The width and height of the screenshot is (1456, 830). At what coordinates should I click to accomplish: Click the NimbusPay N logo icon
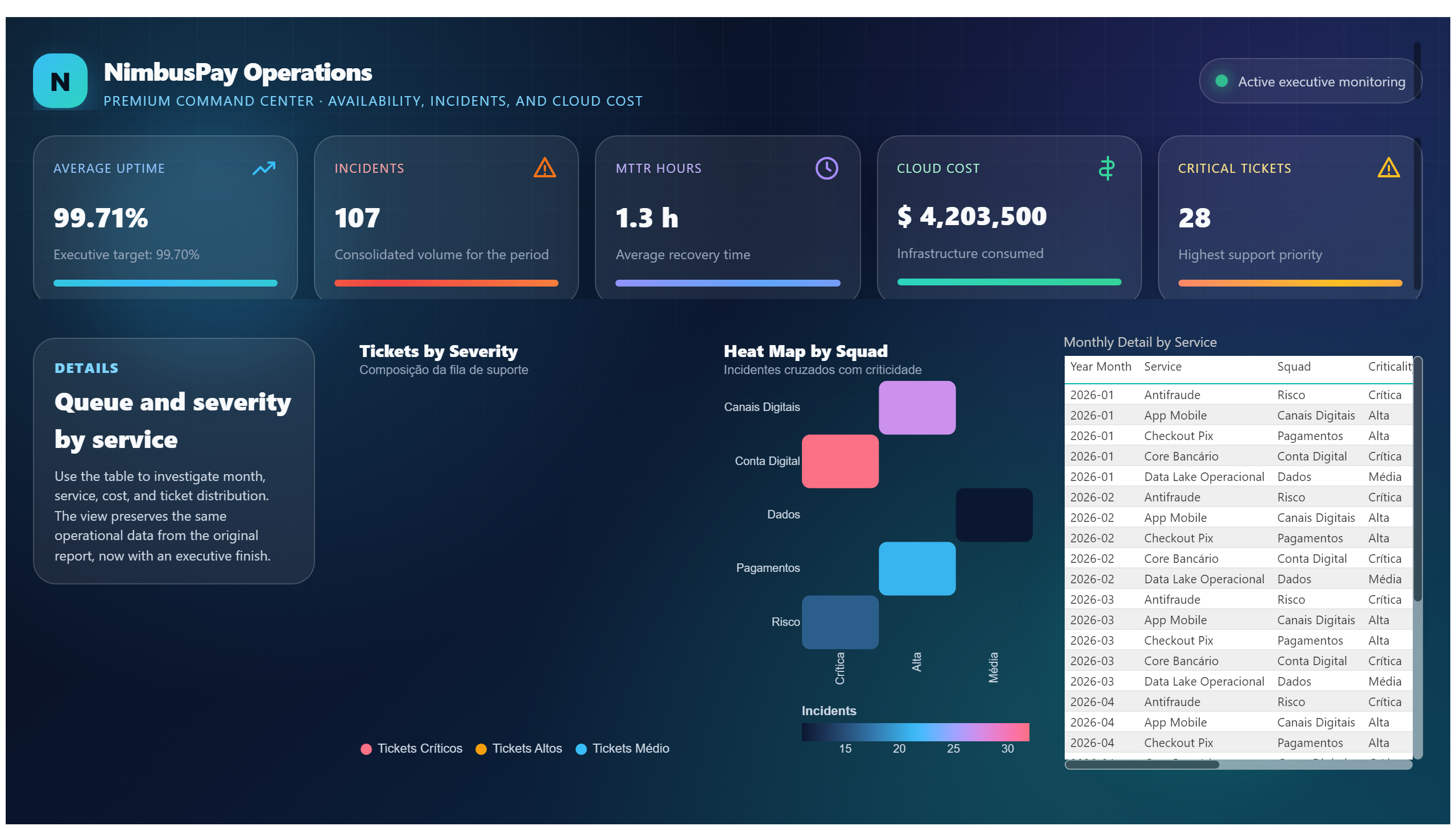click(x=60, y=81)
